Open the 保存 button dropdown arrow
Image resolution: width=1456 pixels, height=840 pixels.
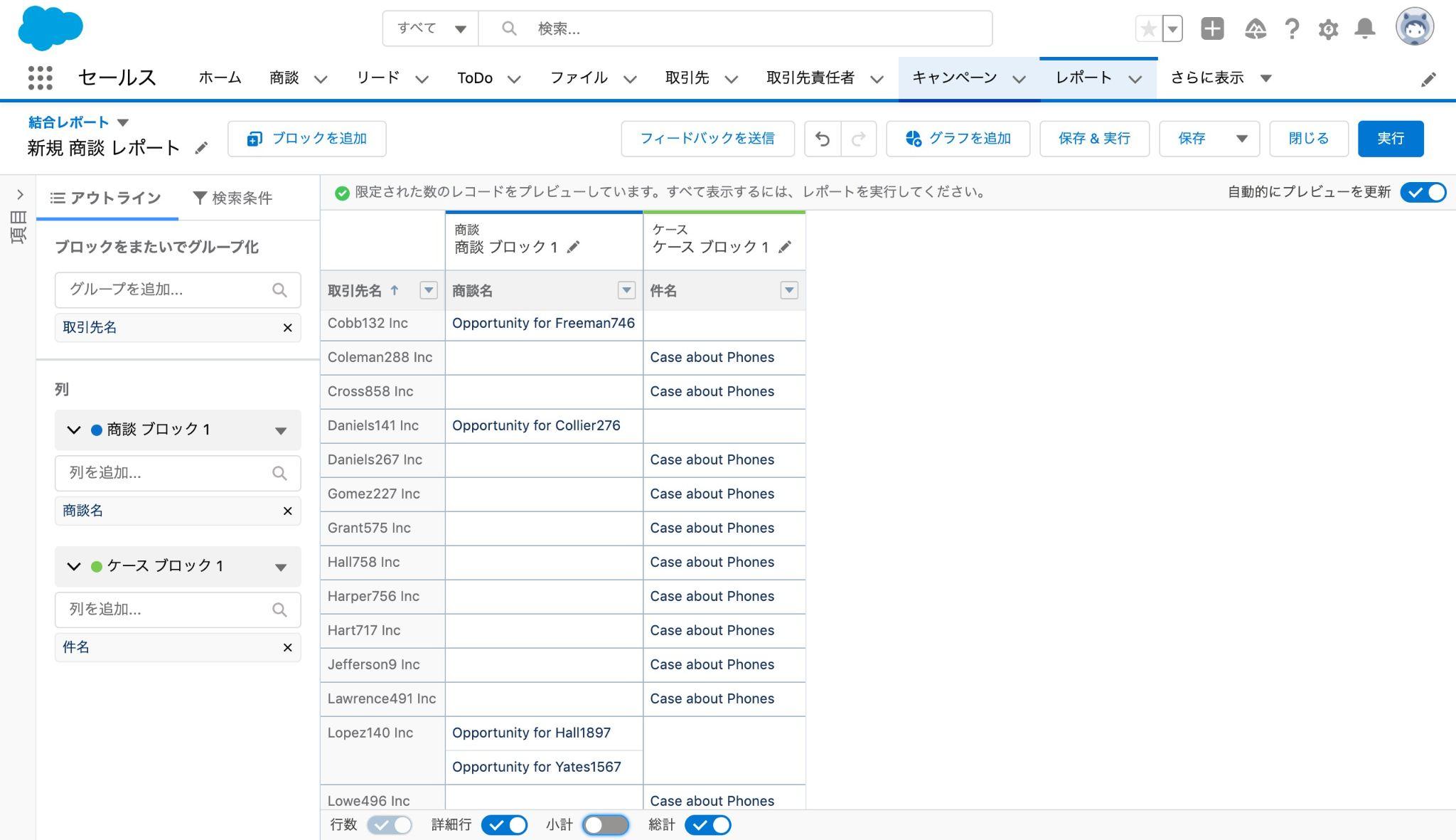coord(1241,139)
